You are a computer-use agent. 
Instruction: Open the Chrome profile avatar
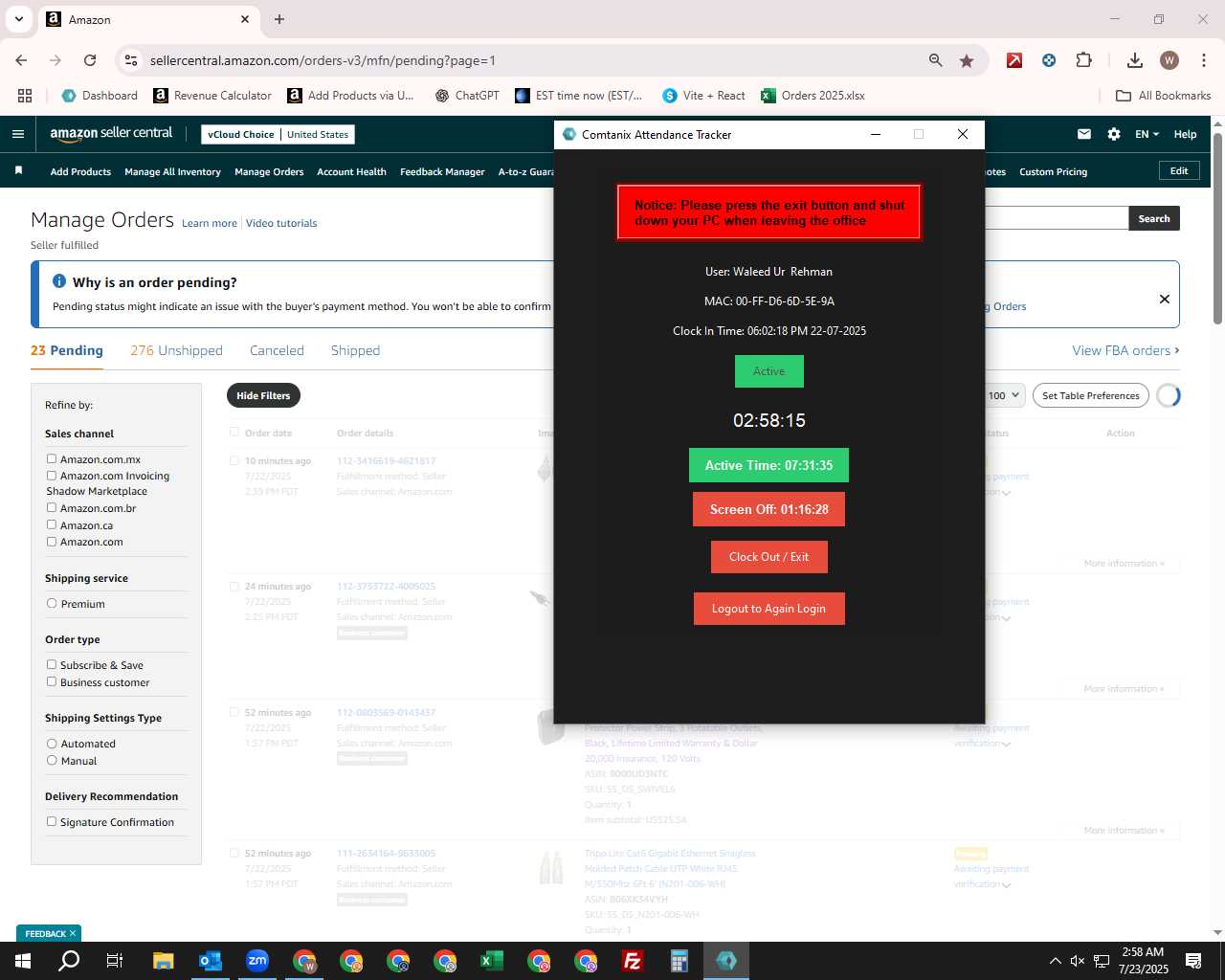click(1169, 60)
